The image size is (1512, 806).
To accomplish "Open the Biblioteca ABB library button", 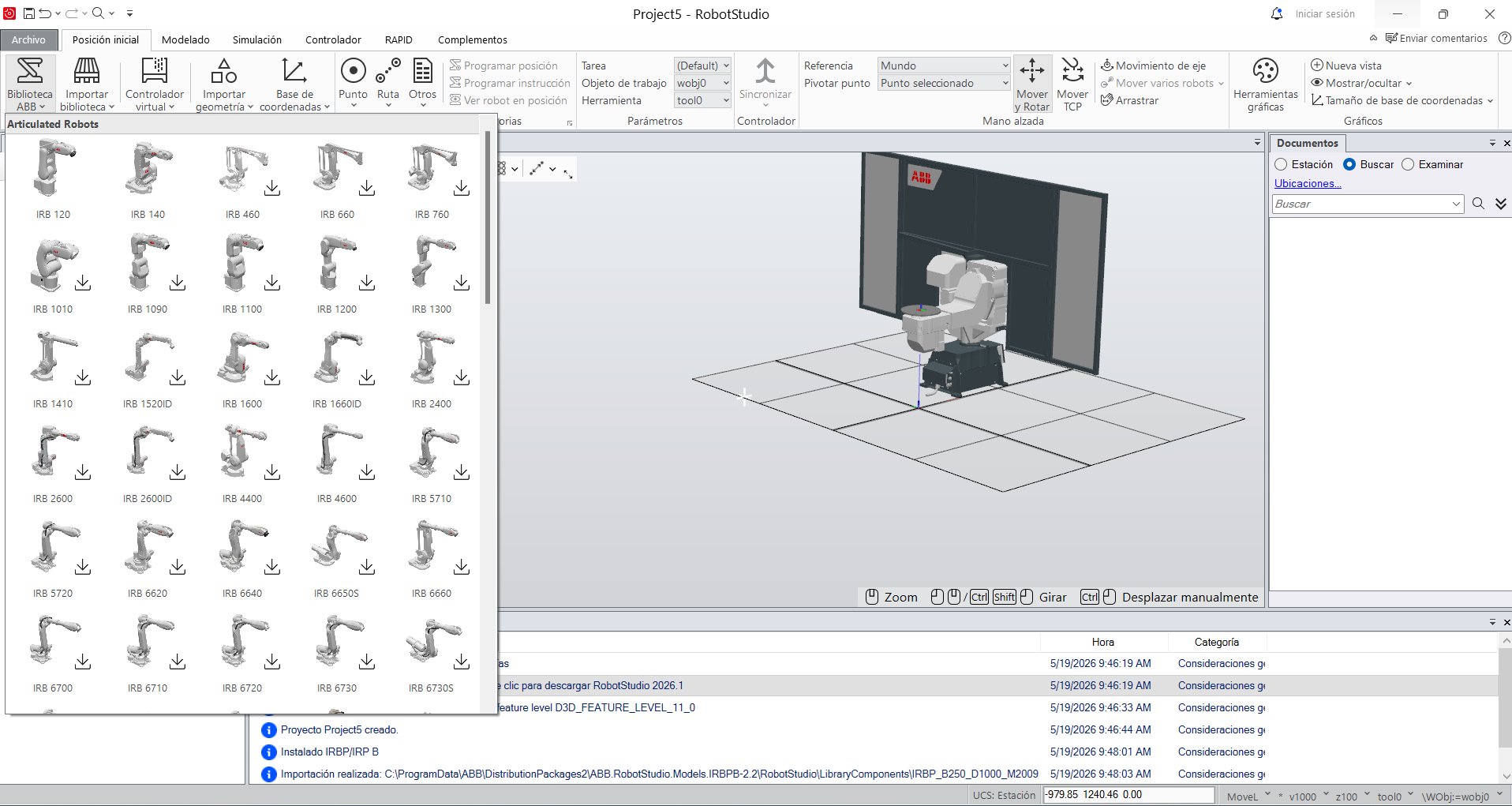I will click(30, 84).
